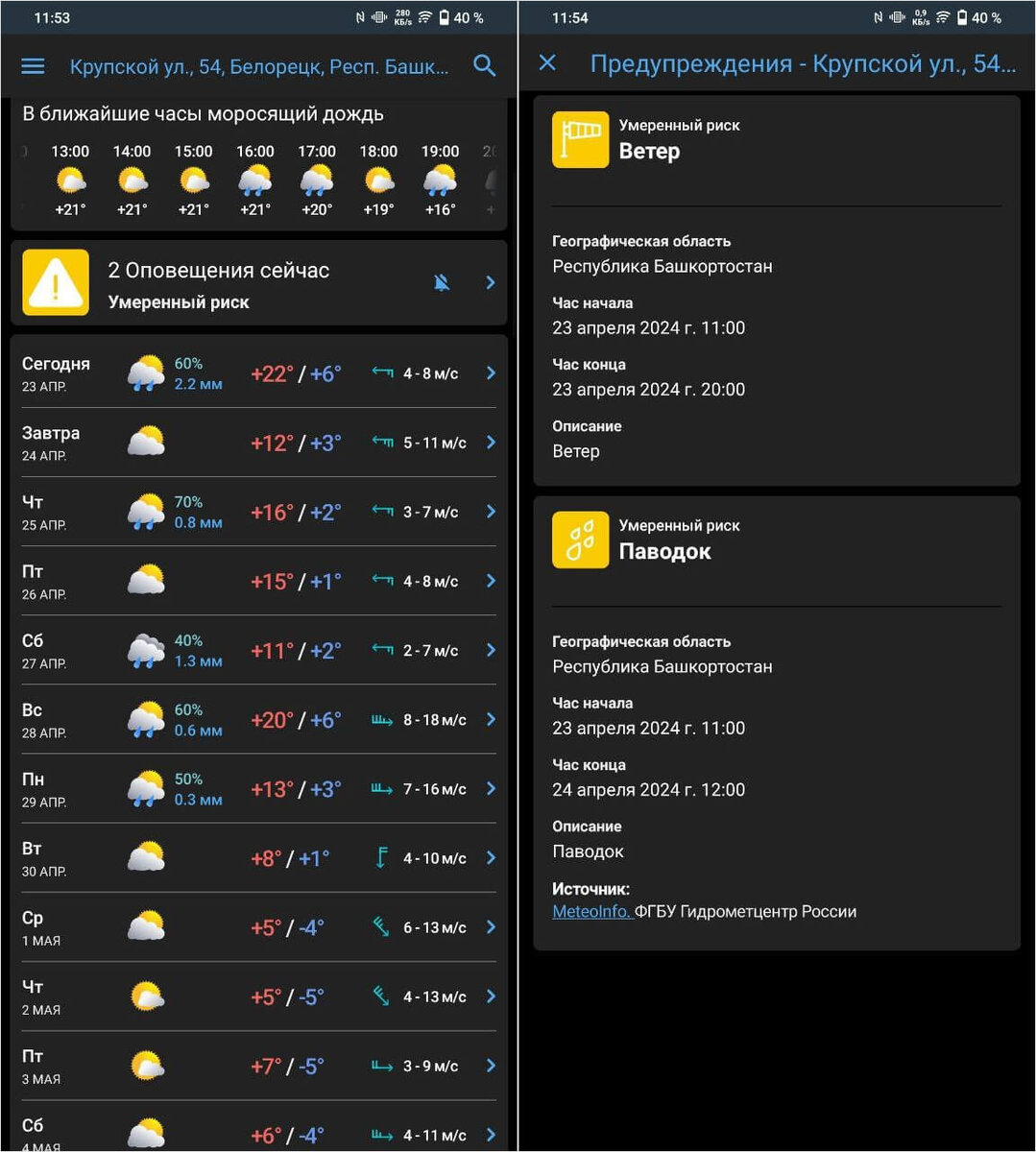Screen dimensions: 1036x1152
Task: Tap the yellow Паводок flood icon
Action: 580,540
